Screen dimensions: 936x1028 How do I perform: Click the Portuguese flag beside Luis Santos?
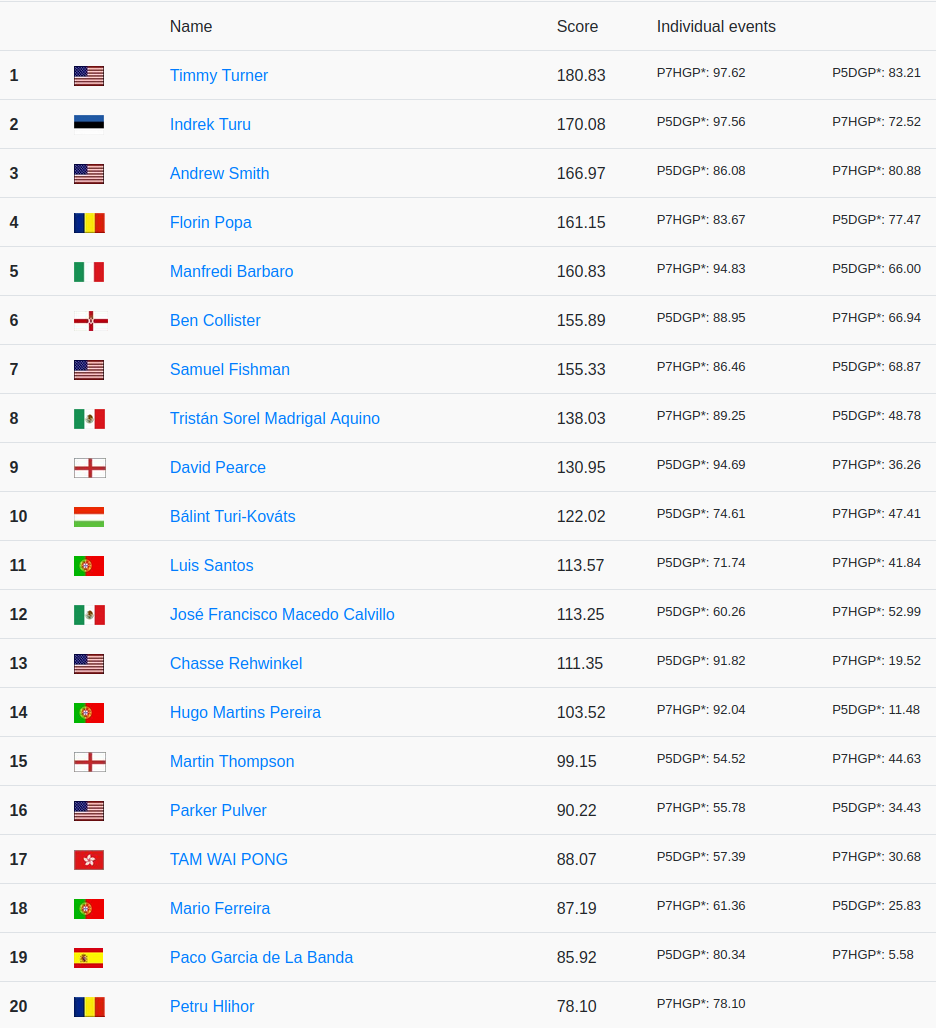tap(89, 565)
